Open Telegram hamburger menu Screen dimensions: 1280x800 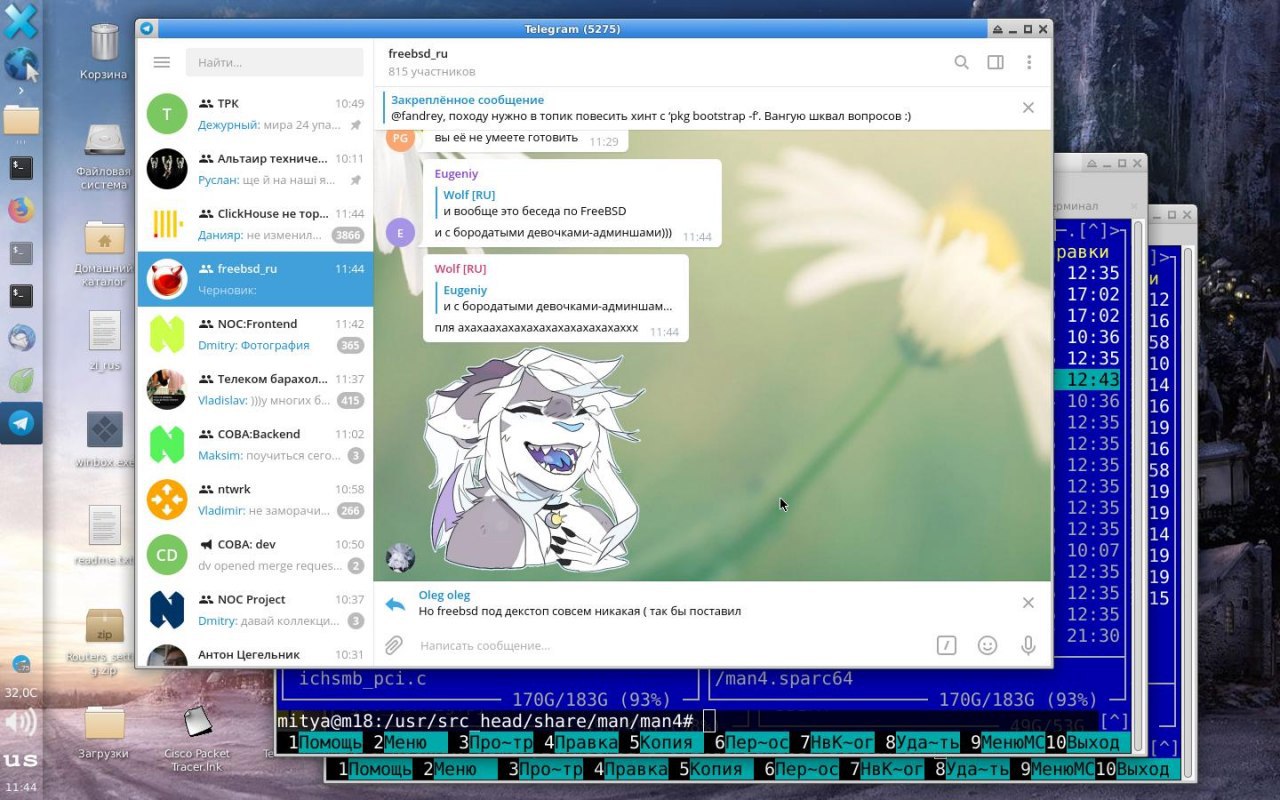pyautogui.click(x=161, y=62)
